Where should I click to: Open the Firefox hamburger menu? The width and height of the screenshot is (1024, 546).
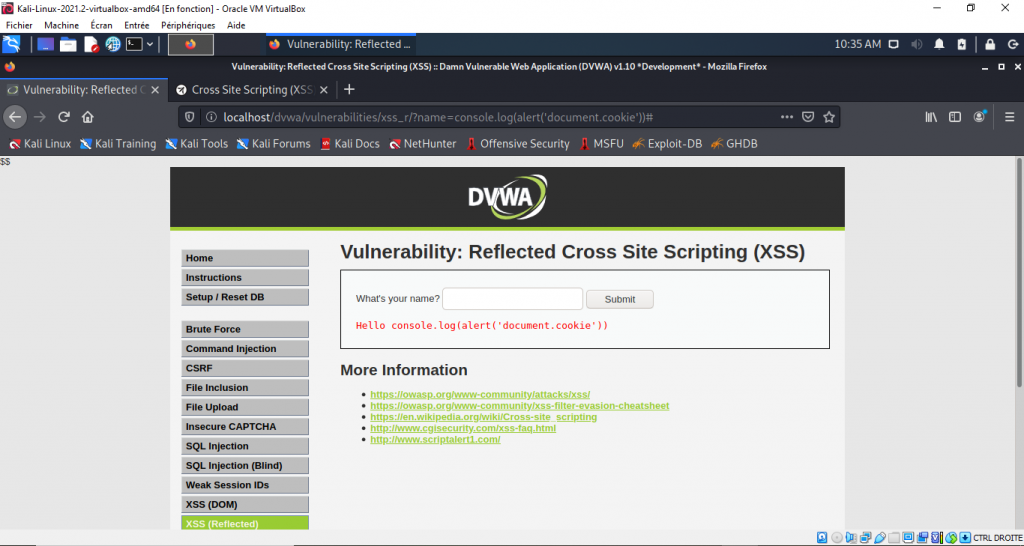[1010, 117]
